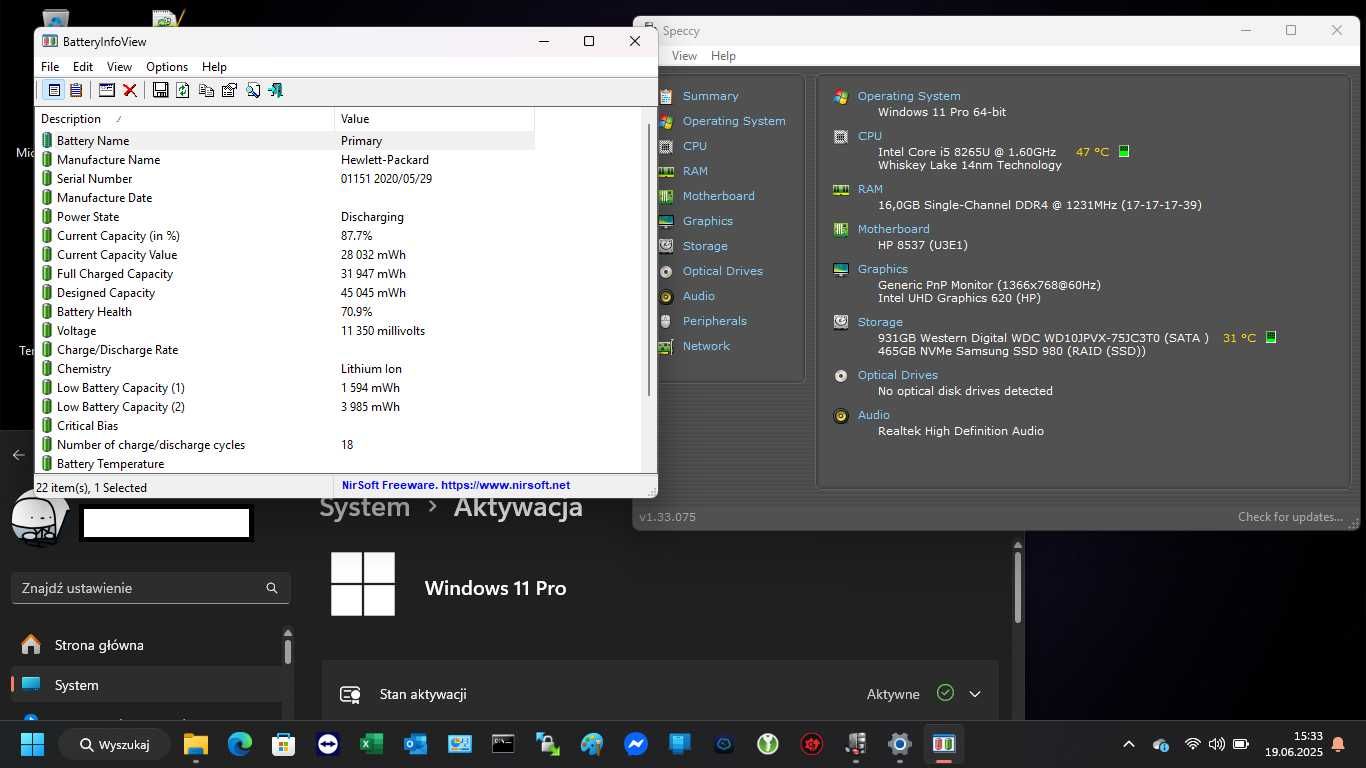Click the Windows logo icon beside Operating System heading
Image resolution: width=1366 pixels, height=768 pixels.
(x=841, y=97)
